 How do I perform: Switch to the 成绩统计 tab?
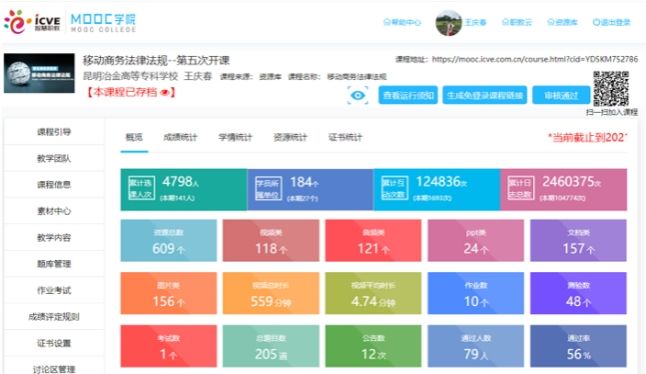tap(180, 137)
